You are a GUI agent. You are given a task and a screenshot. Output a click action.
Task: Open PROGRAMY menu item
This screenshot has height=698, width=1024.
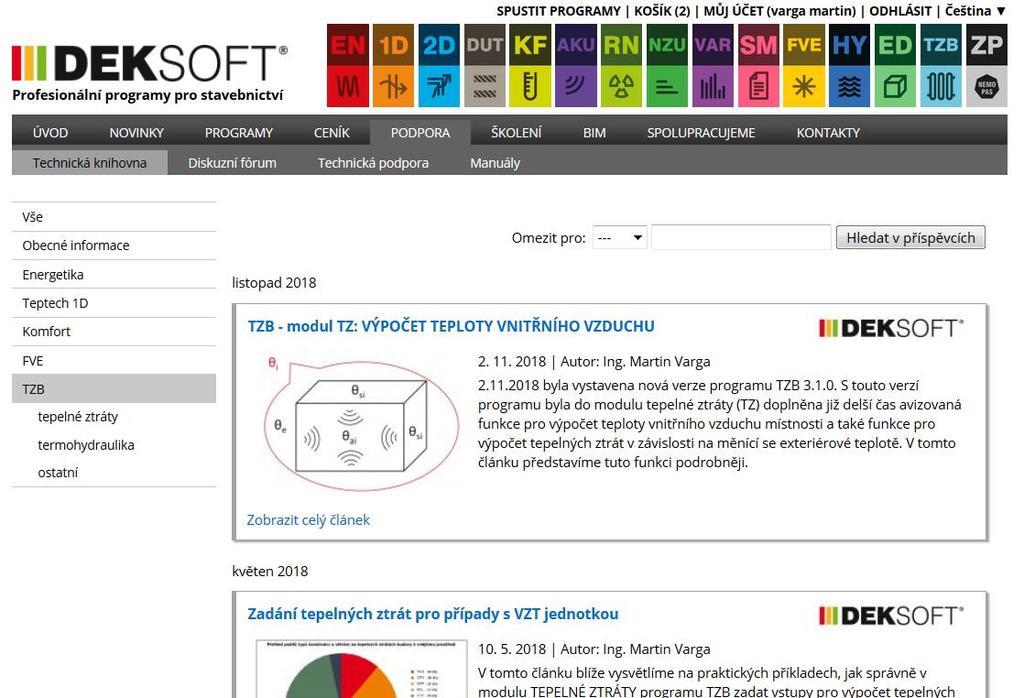pyautogui.click(x=239, y=133)
